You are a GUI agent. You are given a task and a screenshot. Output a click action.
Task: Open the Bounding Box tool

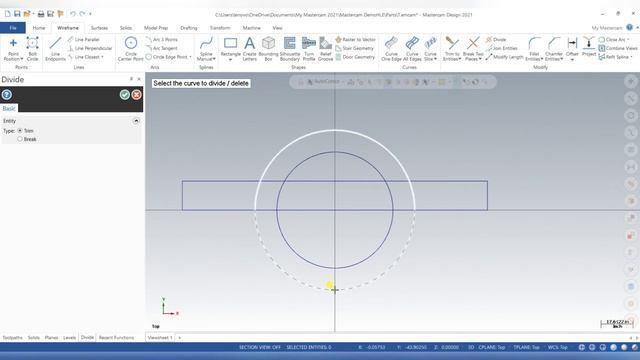tap(268, 49)
